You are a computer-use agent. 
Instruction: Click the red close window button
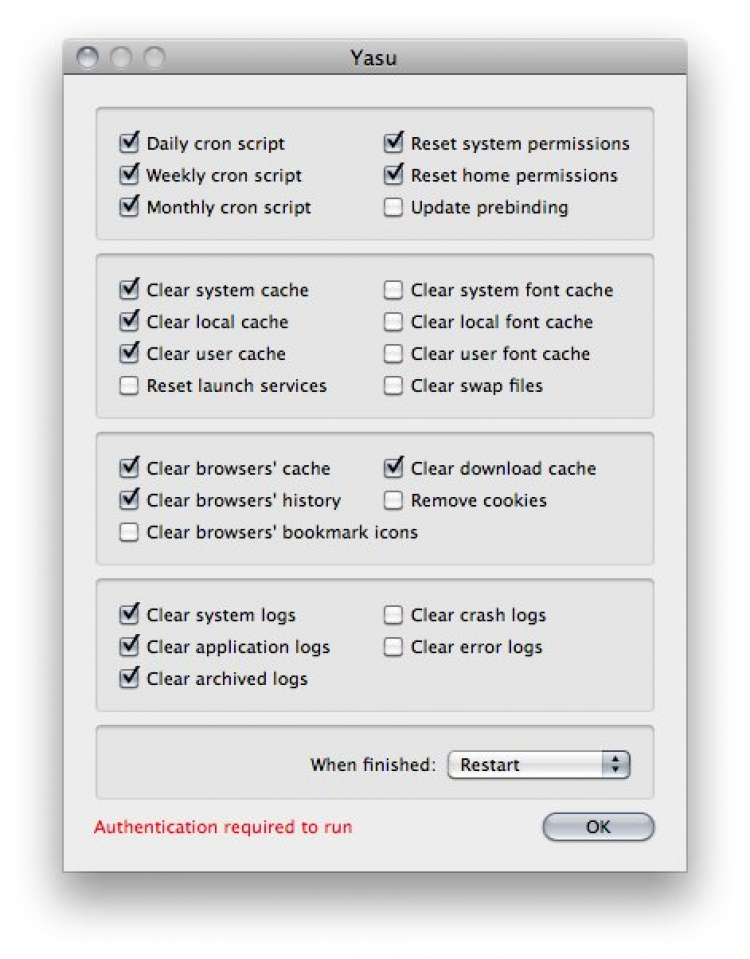click(88, 58)
